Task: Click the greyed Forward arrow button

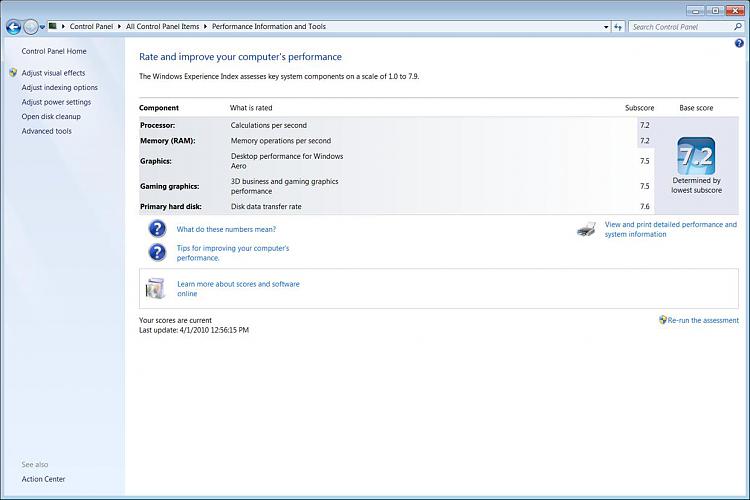Action: point(31,27)
